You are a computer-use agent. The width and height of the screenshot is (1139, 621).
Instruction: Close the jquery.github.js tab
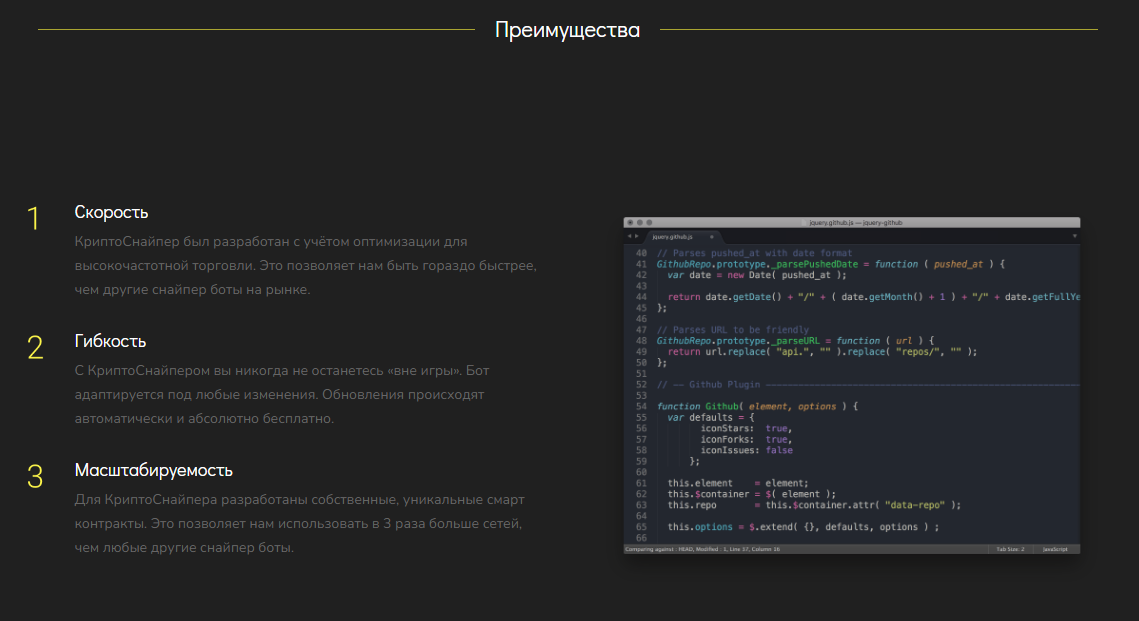[712, 236]
